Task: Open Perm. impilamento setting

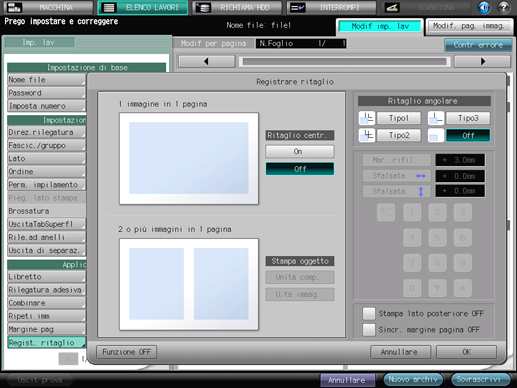Action: [x=46, y=185]
